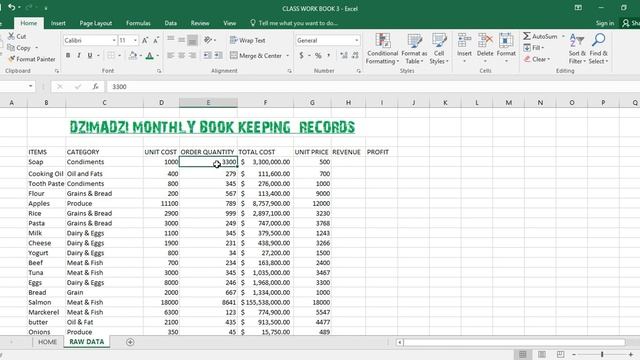Switch to Page Layout view icon
This screenshot has width=640, height=360.
(542, 354)
